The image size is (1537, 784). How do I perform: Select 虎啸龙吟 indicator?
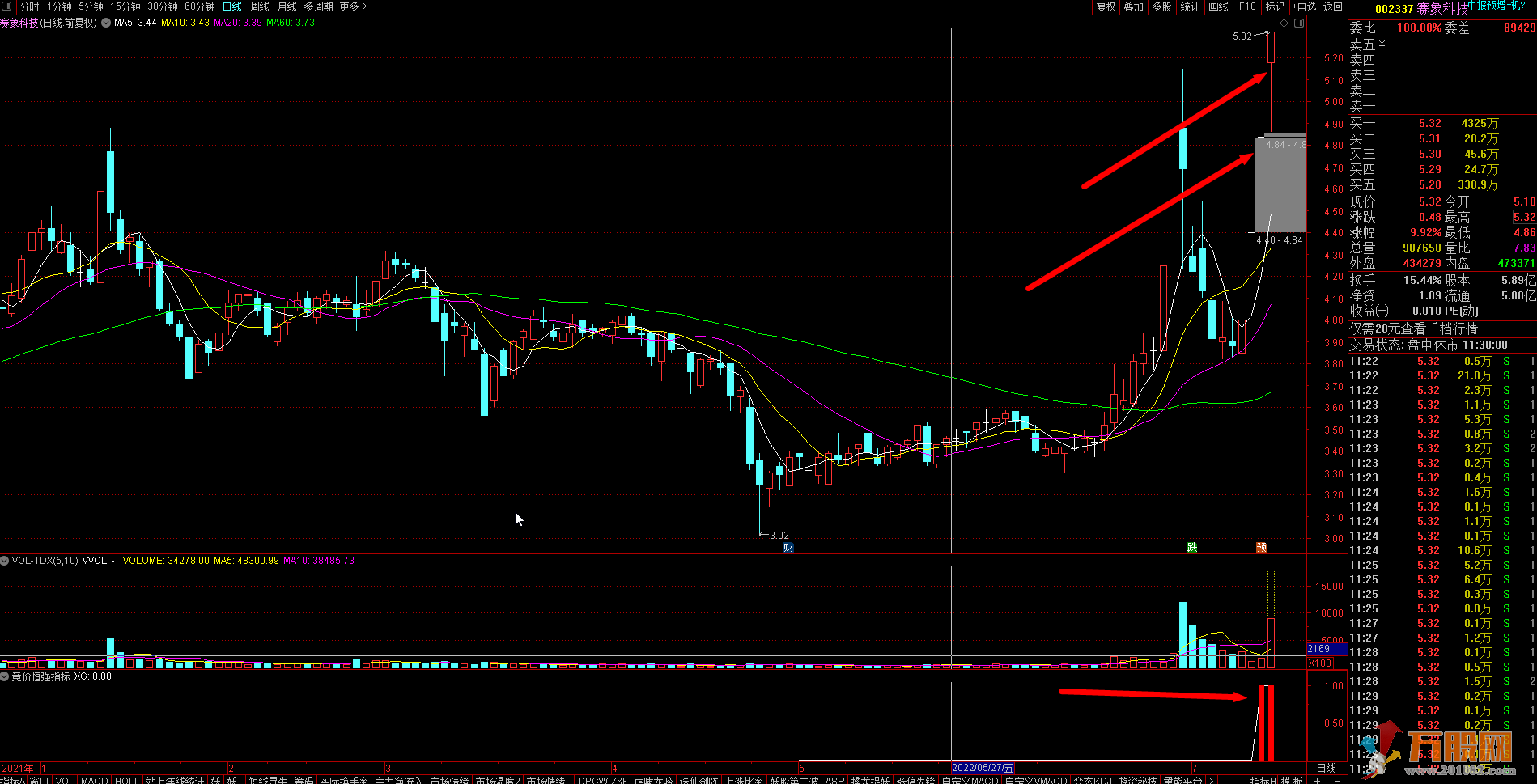(653, 780)
